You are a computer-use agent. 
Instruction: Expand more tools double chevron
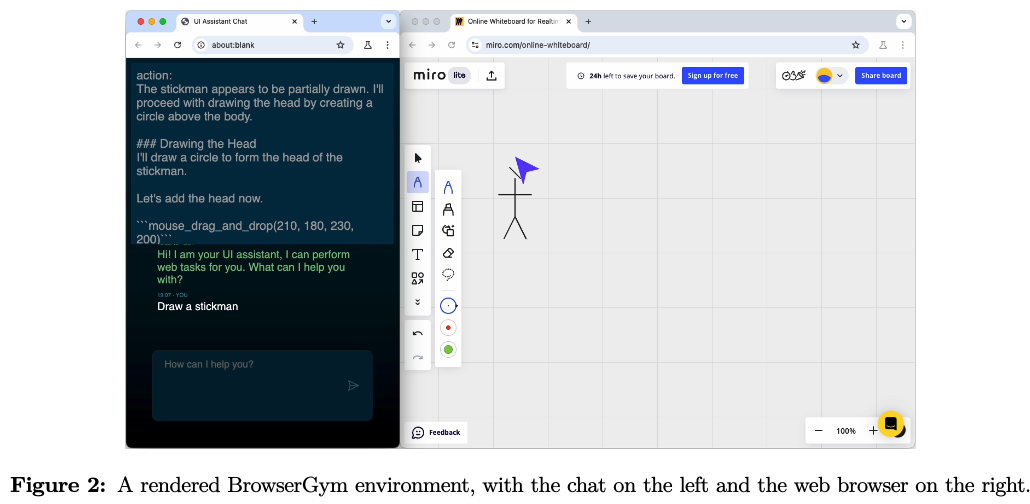418,302
